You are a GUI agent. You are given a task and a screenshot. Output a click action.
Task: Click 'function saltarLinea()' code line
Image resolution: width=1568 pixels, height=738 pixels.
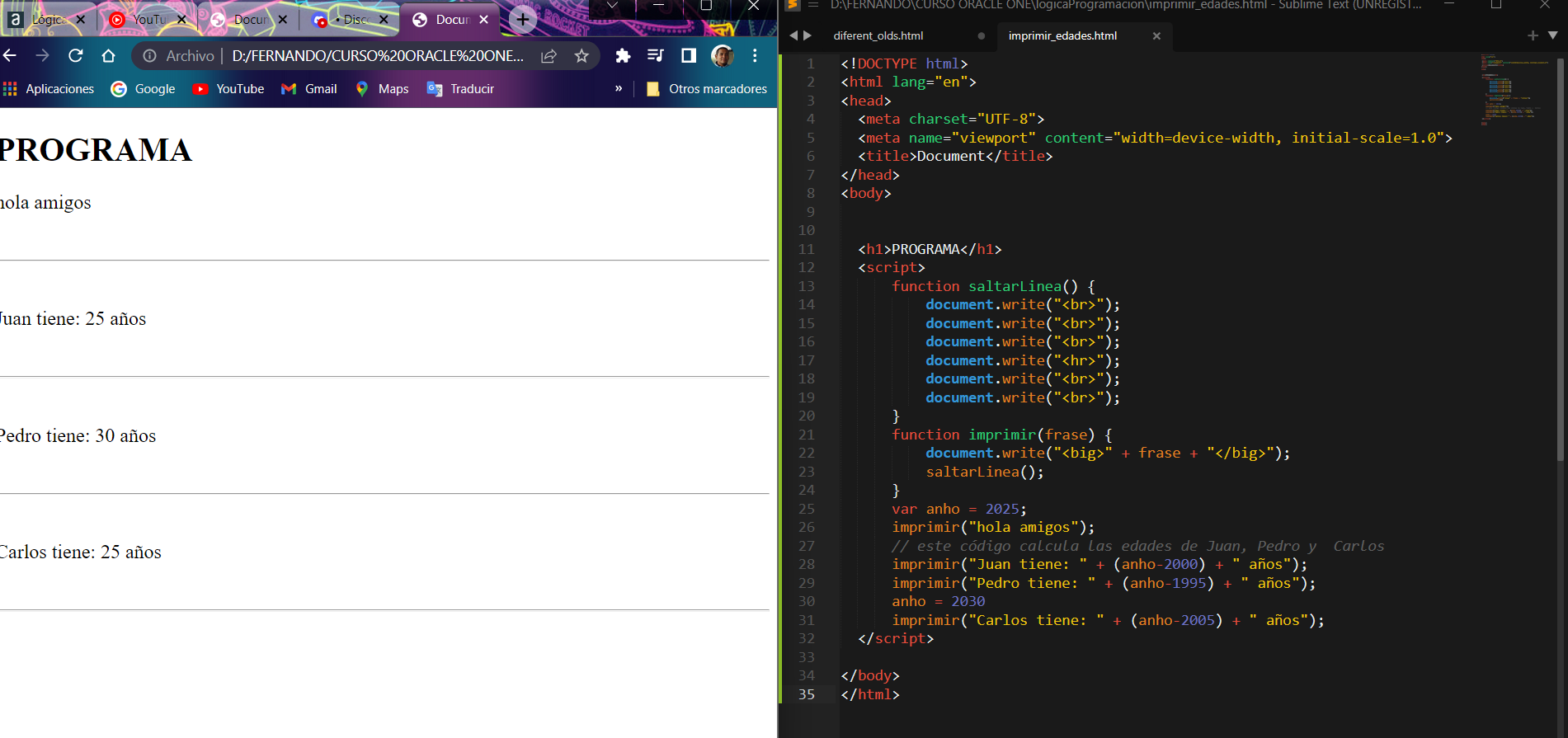point(993,286)
